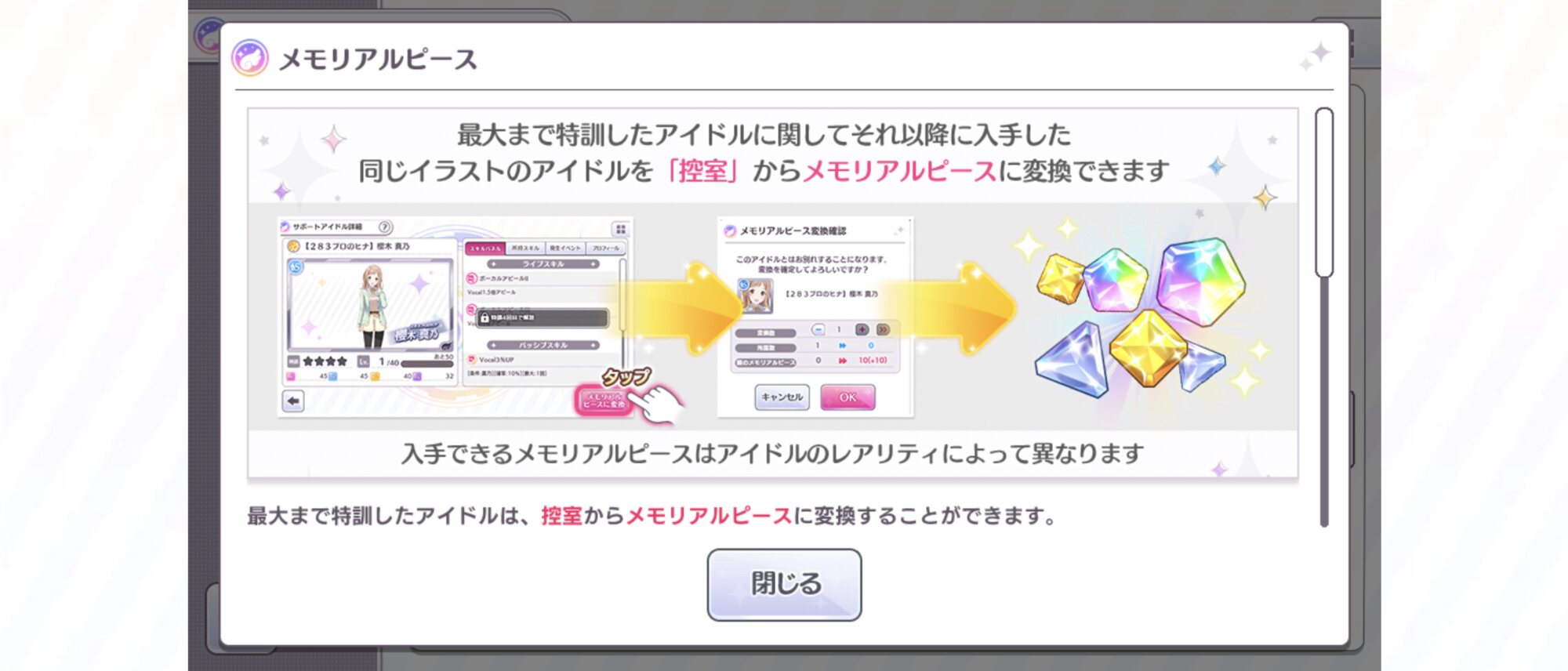Click the メモリアルピース header icon

point(250,59)
